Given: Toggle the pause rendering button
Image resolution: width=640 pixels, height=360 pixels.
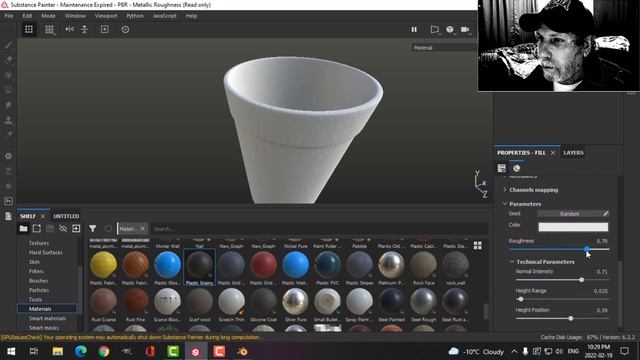Looking at the screenshot, I should (x=414, y=29).
